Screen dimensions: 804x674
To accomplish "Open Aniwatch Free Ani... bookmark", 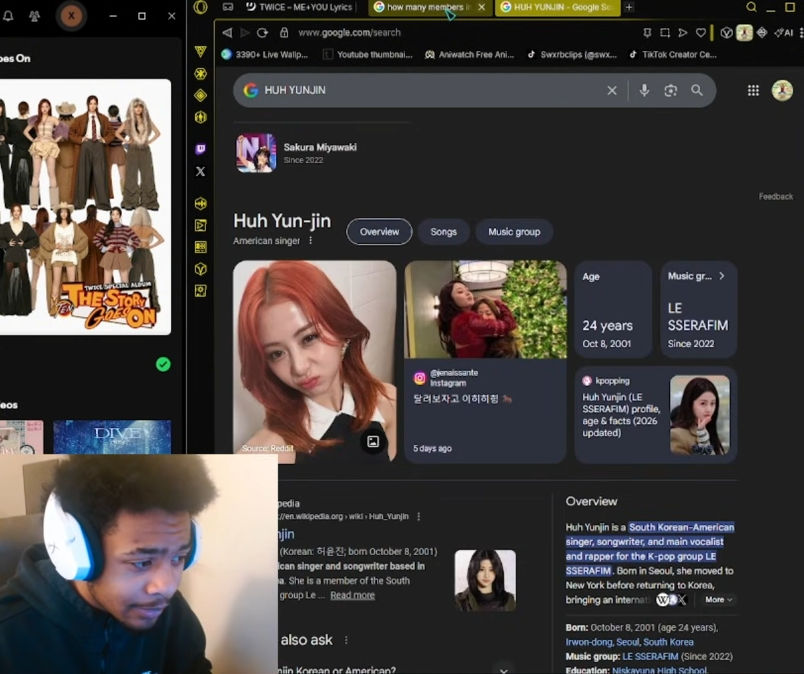I will 469,54.
